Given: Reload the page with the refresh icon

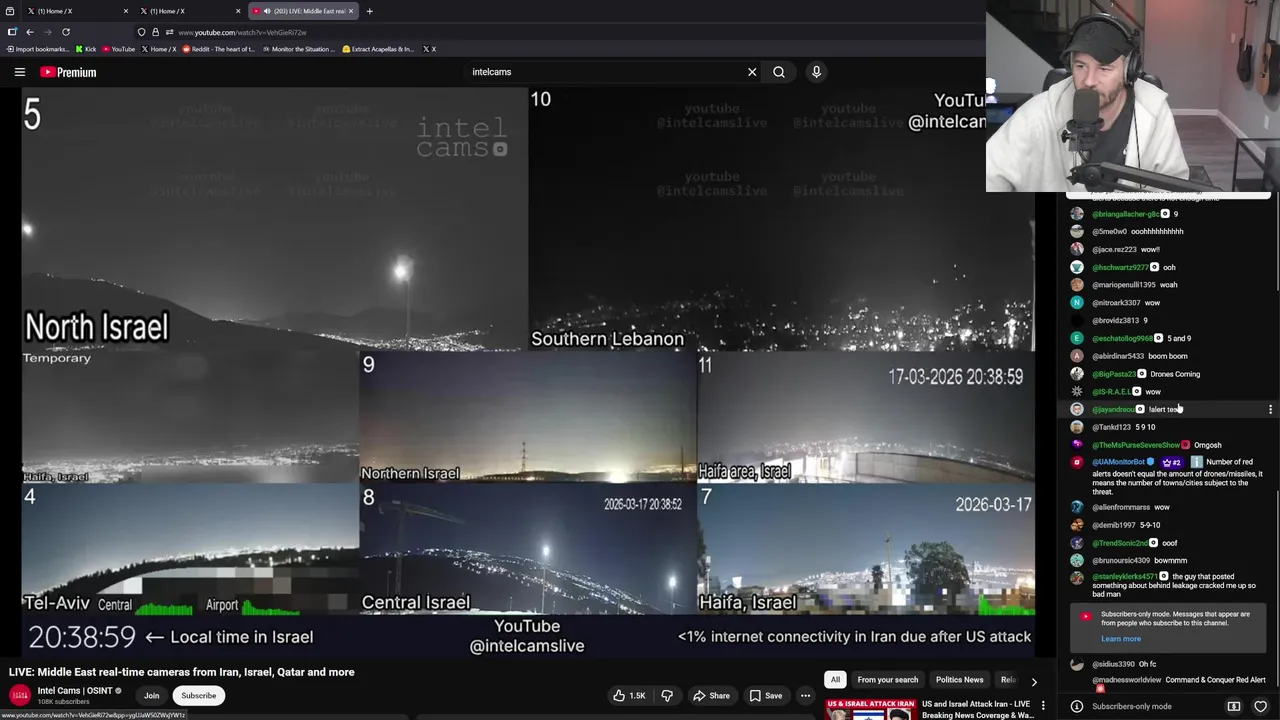Looking at the screenshot, I should coord(66,32).
